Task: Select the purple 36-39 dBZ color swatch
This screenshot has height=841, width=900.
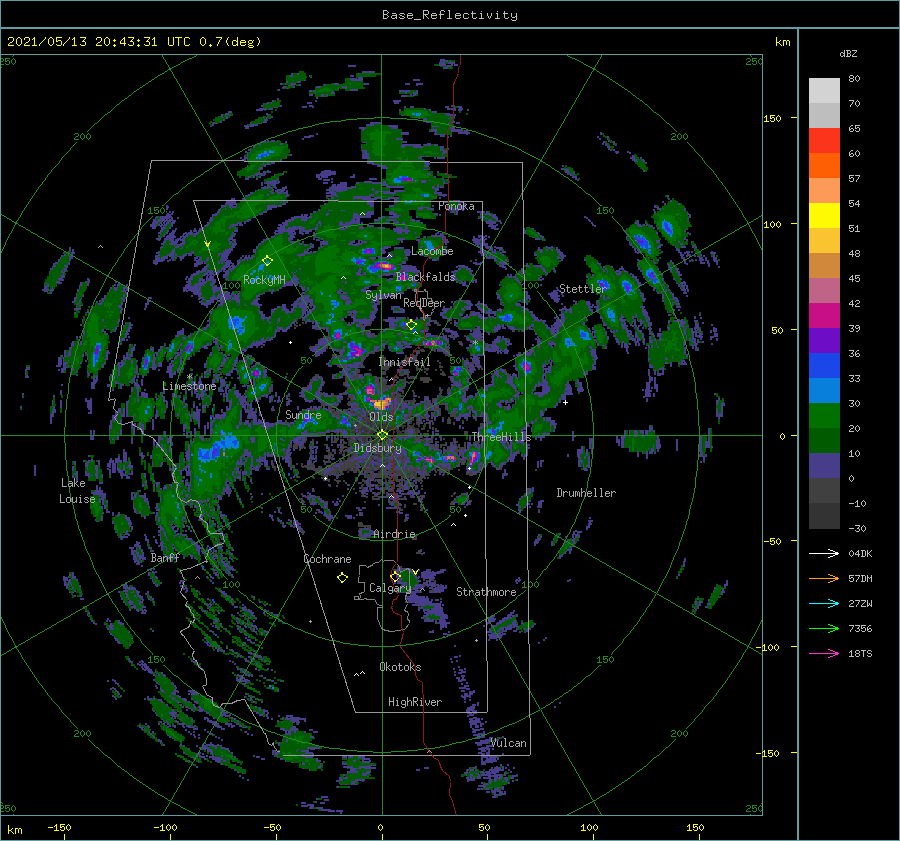Action: 824,340
